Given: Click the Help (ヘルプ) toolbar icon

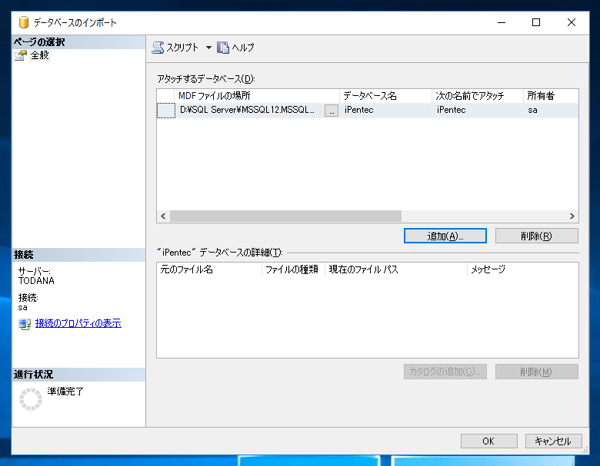Looking at the screenshot, I should 223,47.
